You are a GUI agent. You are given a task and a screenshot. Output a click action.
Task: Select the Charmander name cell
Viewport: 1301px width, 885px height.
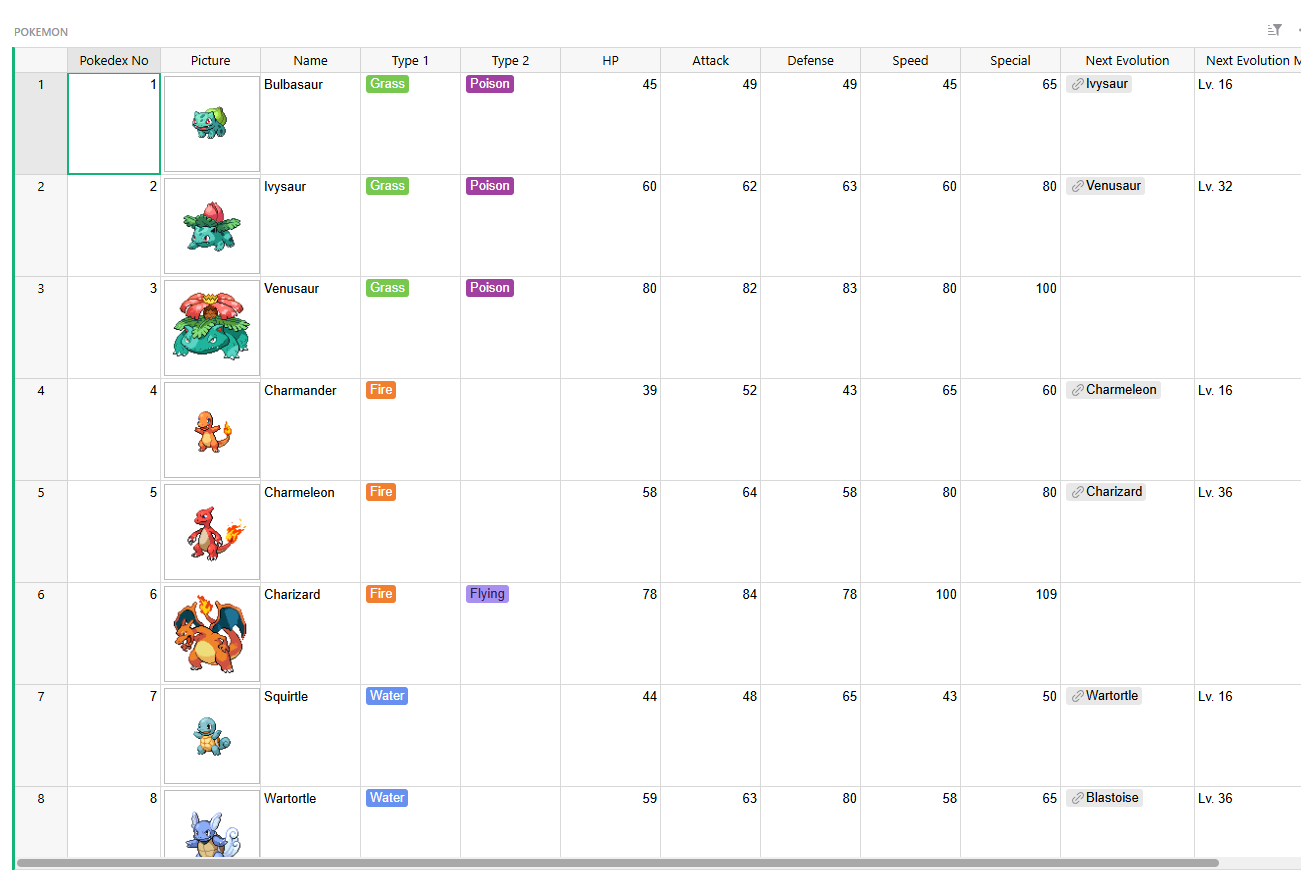(310, 430)
